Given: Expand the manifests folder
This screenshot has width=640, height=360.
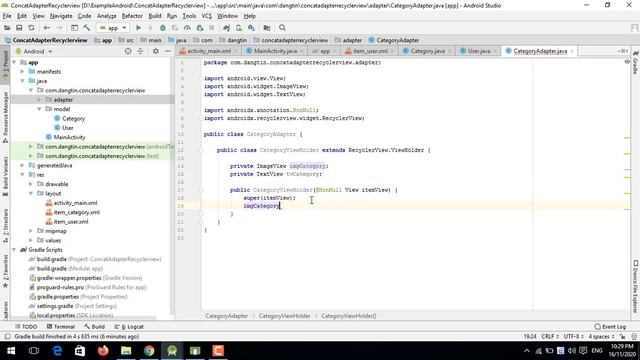Looking at the screenshot, I should click(x=22, y=71).
